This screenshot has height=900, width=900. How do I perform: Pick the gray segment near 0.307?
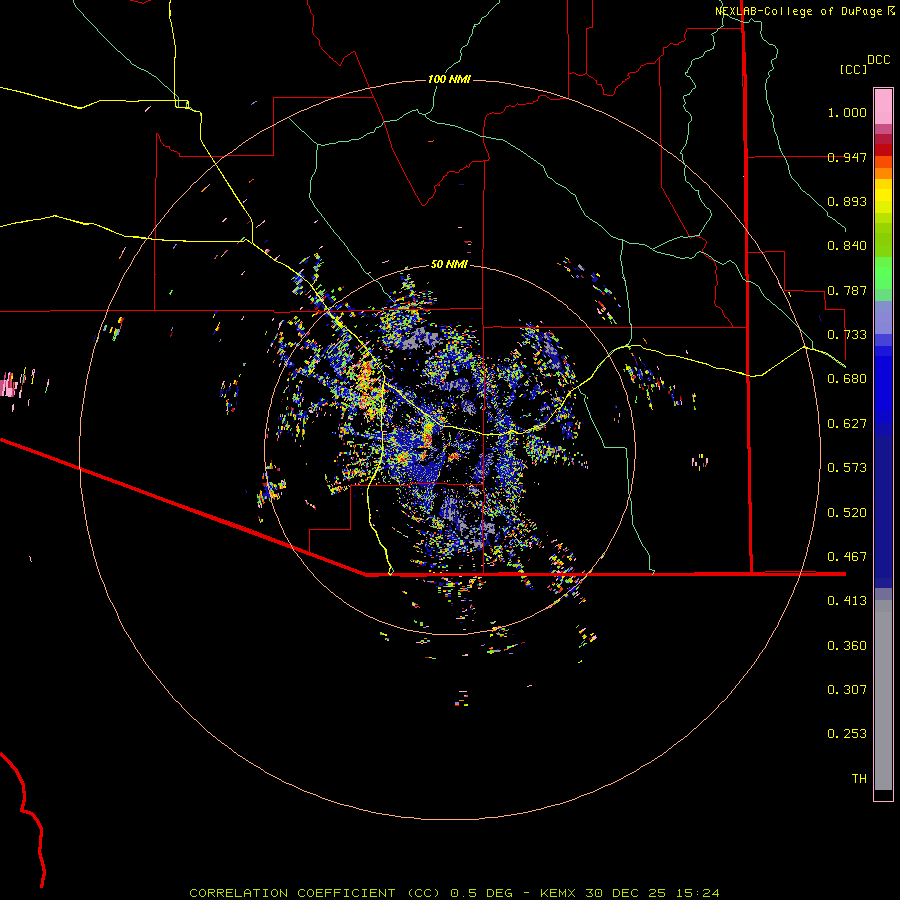(x=883, y=695)
